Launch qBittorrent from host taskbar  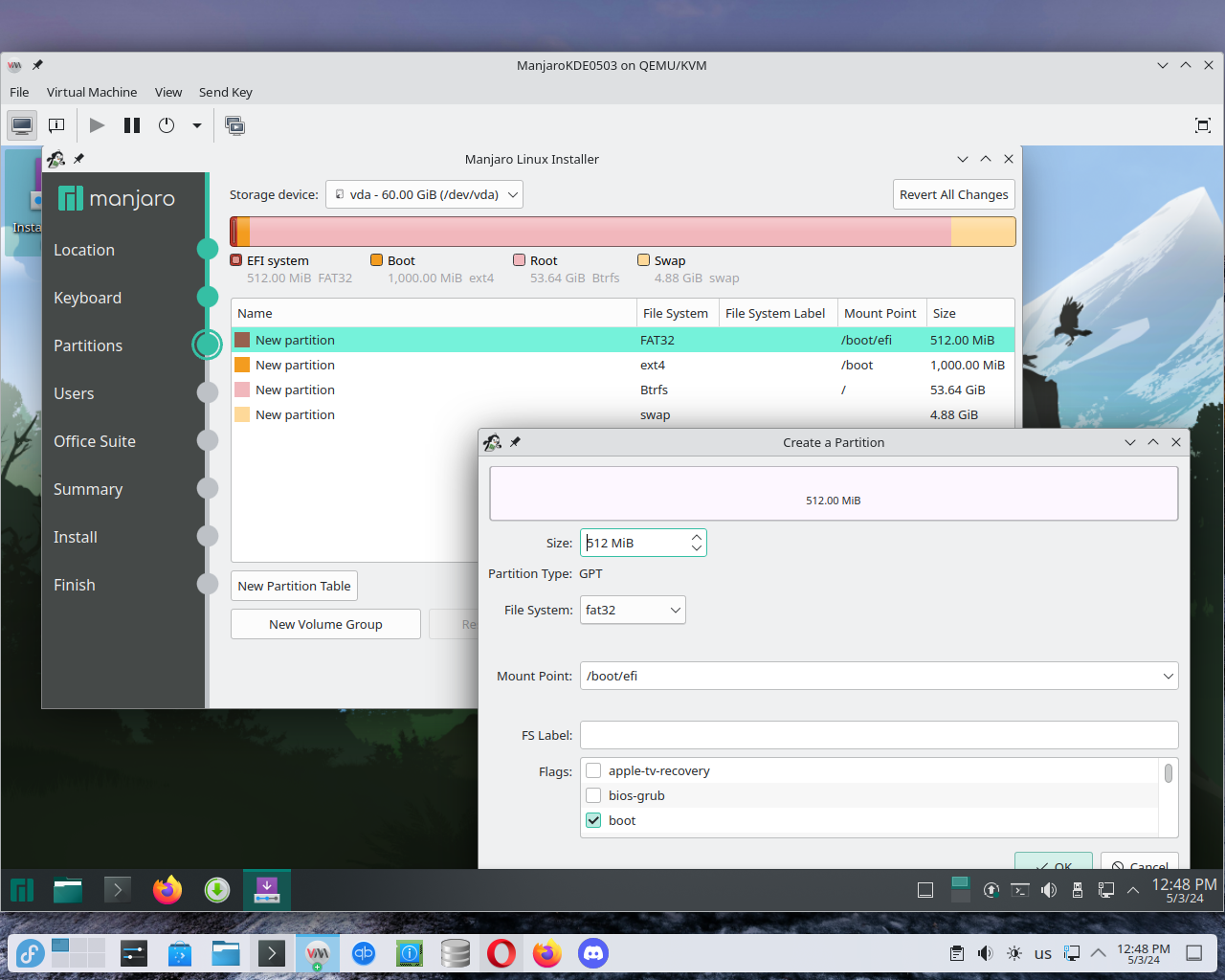click(364, 953)
